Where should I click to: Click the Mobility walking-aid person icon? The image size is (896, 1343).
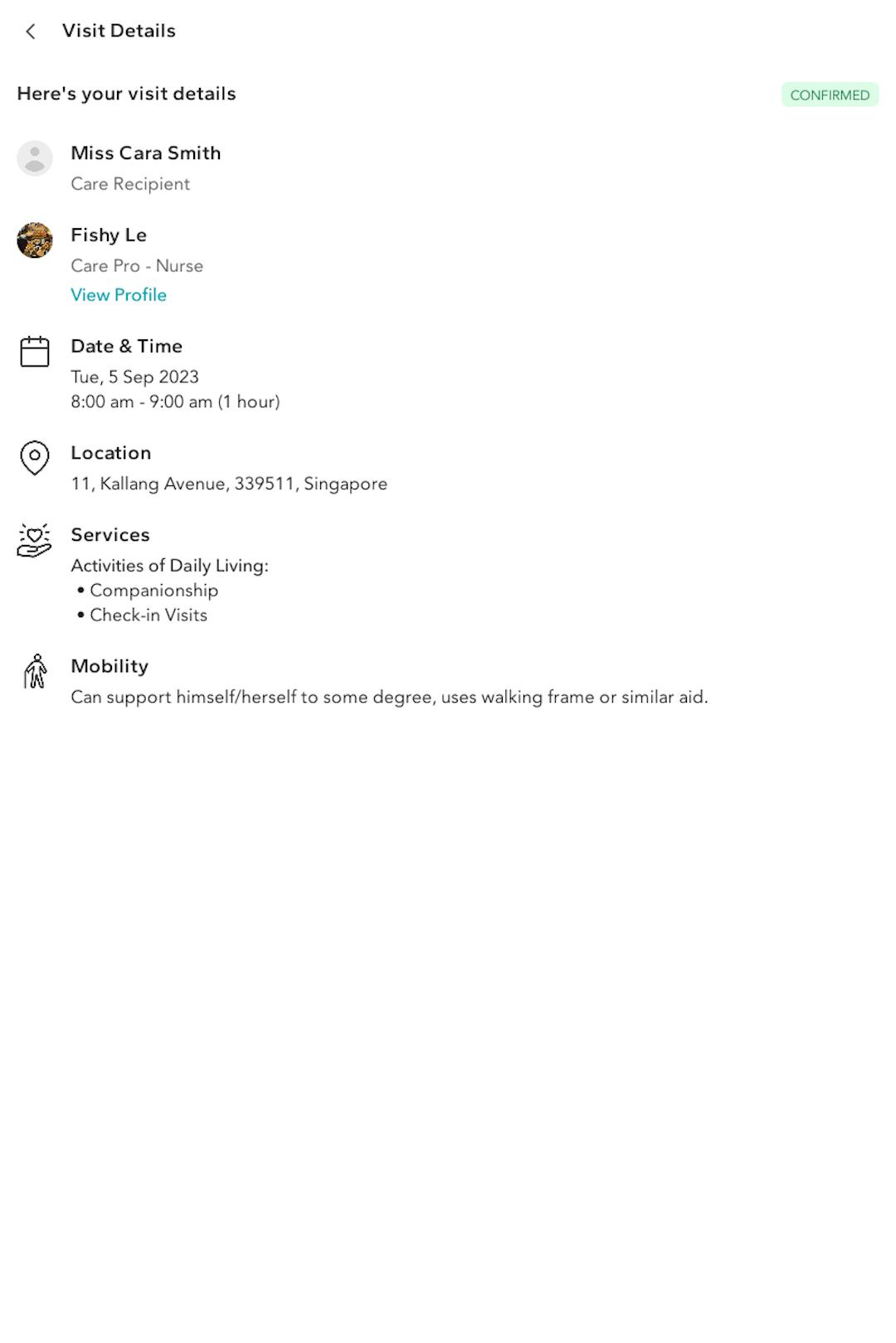point(35,671)
